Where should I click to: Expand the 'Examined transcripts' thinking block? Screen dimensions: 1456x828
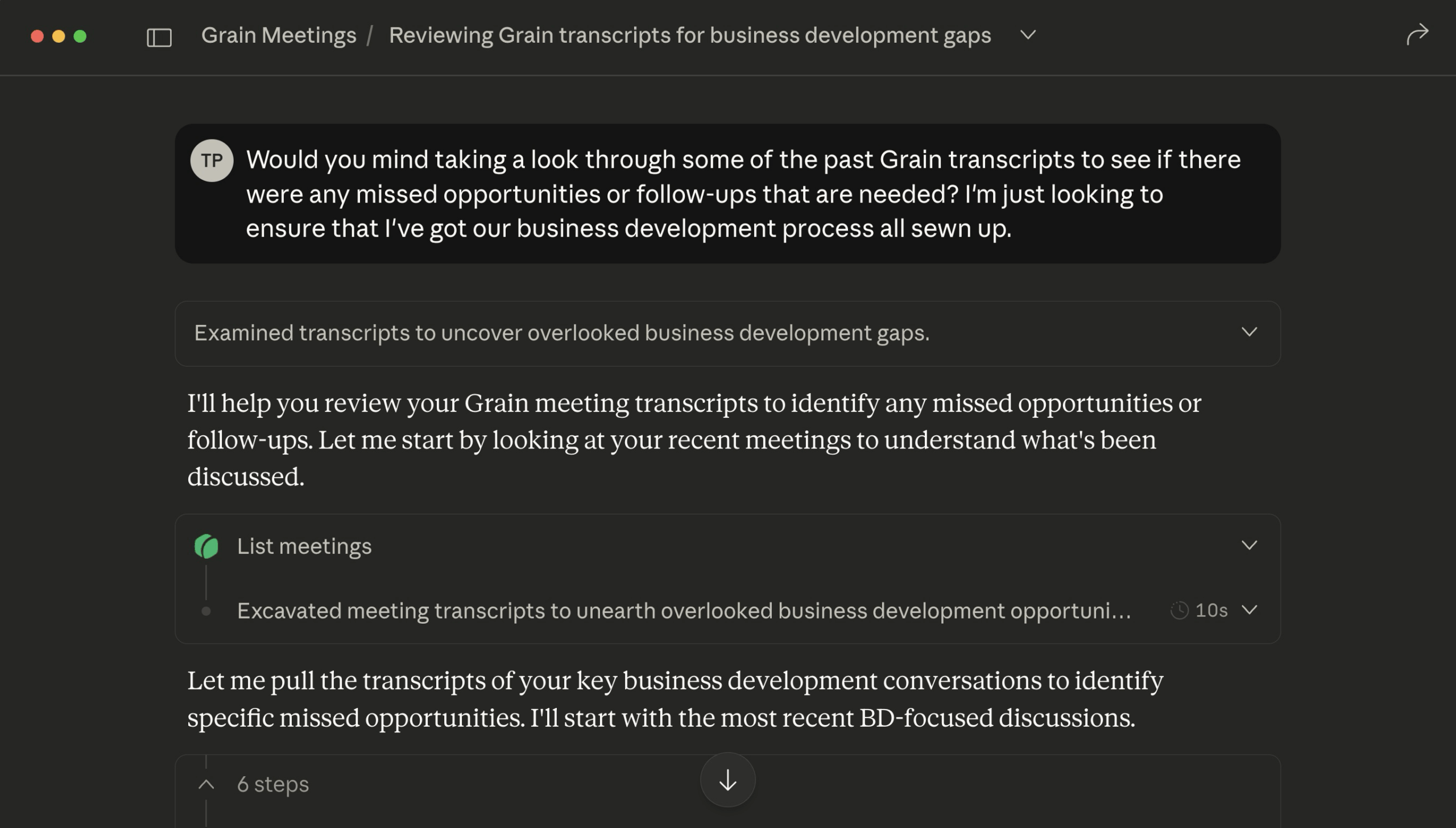point(1249,332)
